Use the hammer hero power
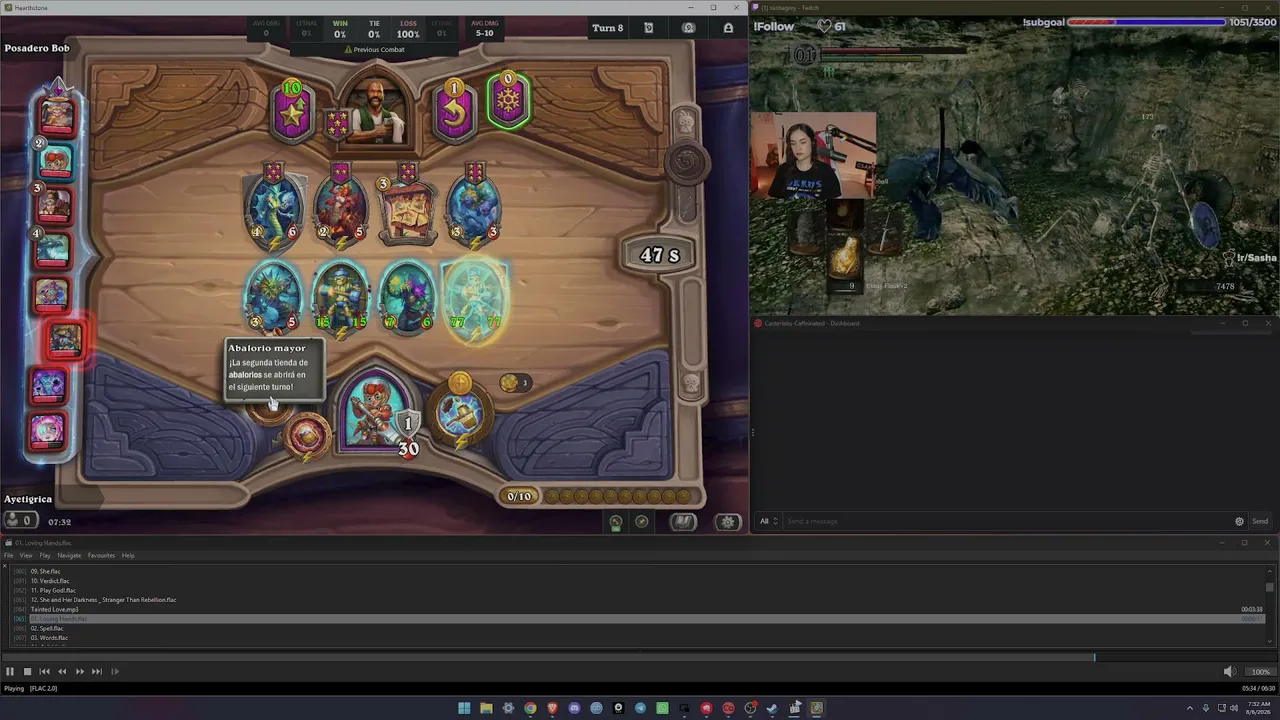 tap(460, 412)
